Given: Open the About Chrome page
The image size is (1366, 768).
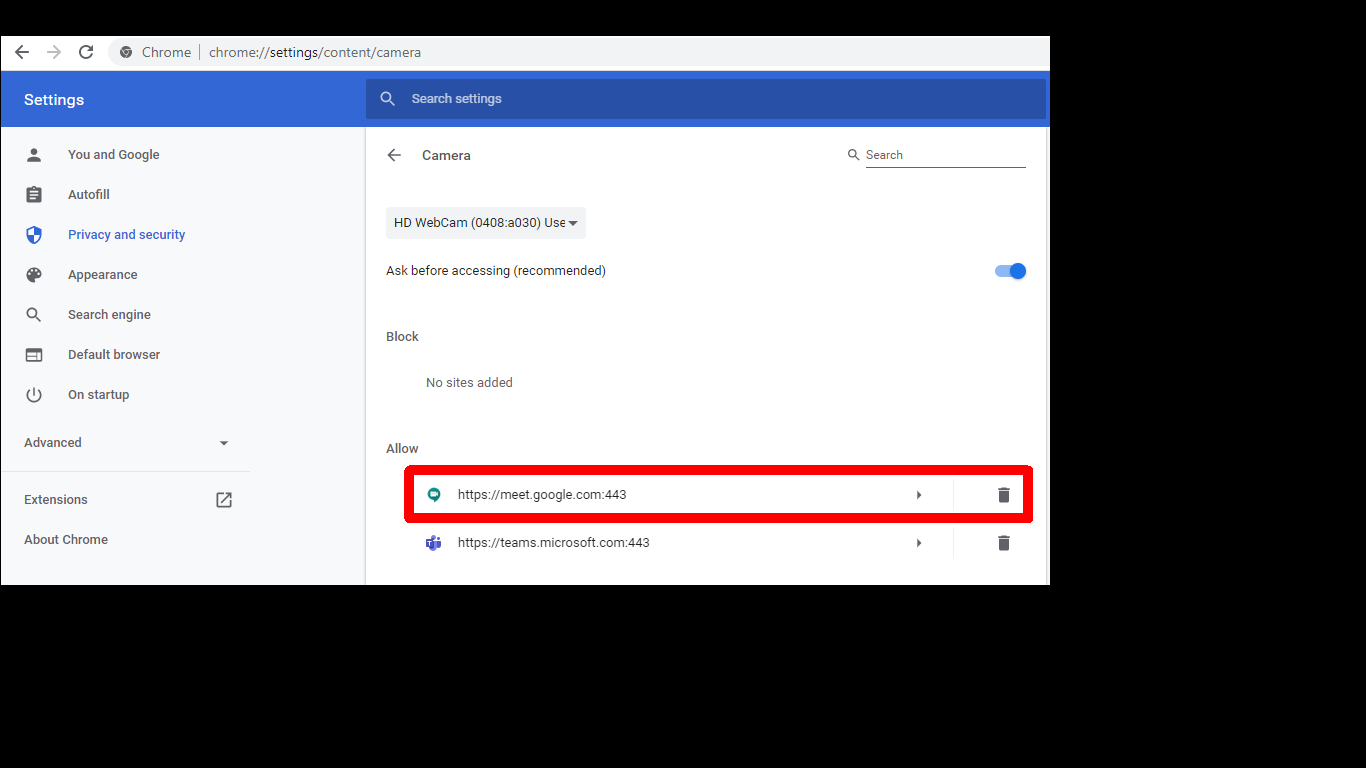Looking at the screenshot, I should 66,540.
